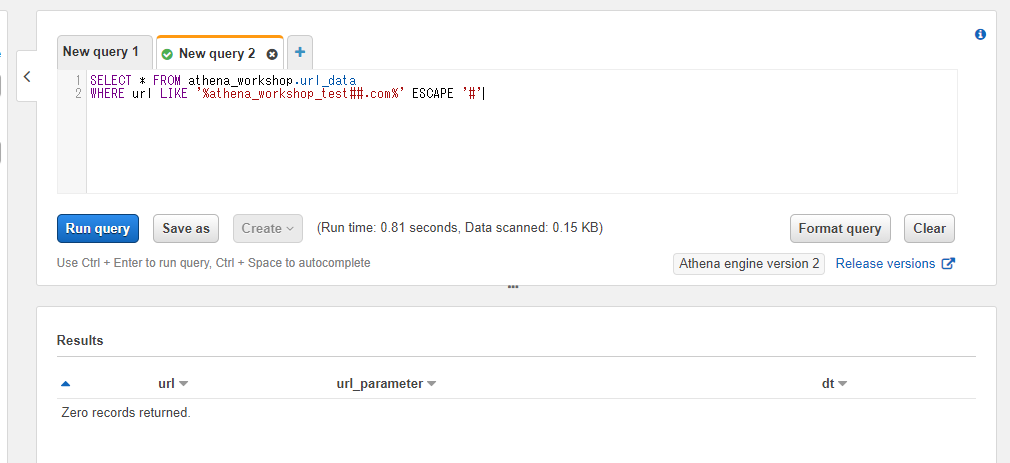Click Format query button
The width and height of the screenshot is (1010, 463).
pos(840,229)
